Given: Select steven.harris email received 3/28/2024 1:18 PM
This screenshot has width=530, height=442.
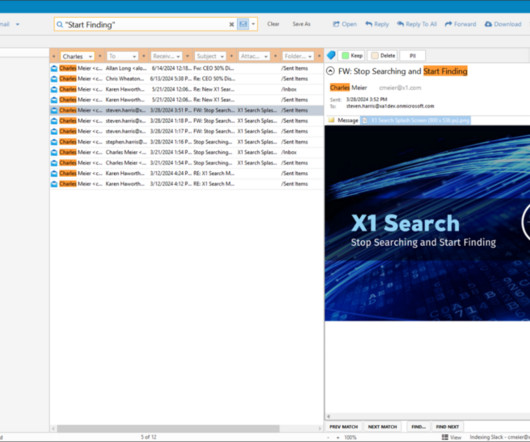Looking at the screenshot, I should [x=186, y=121].
